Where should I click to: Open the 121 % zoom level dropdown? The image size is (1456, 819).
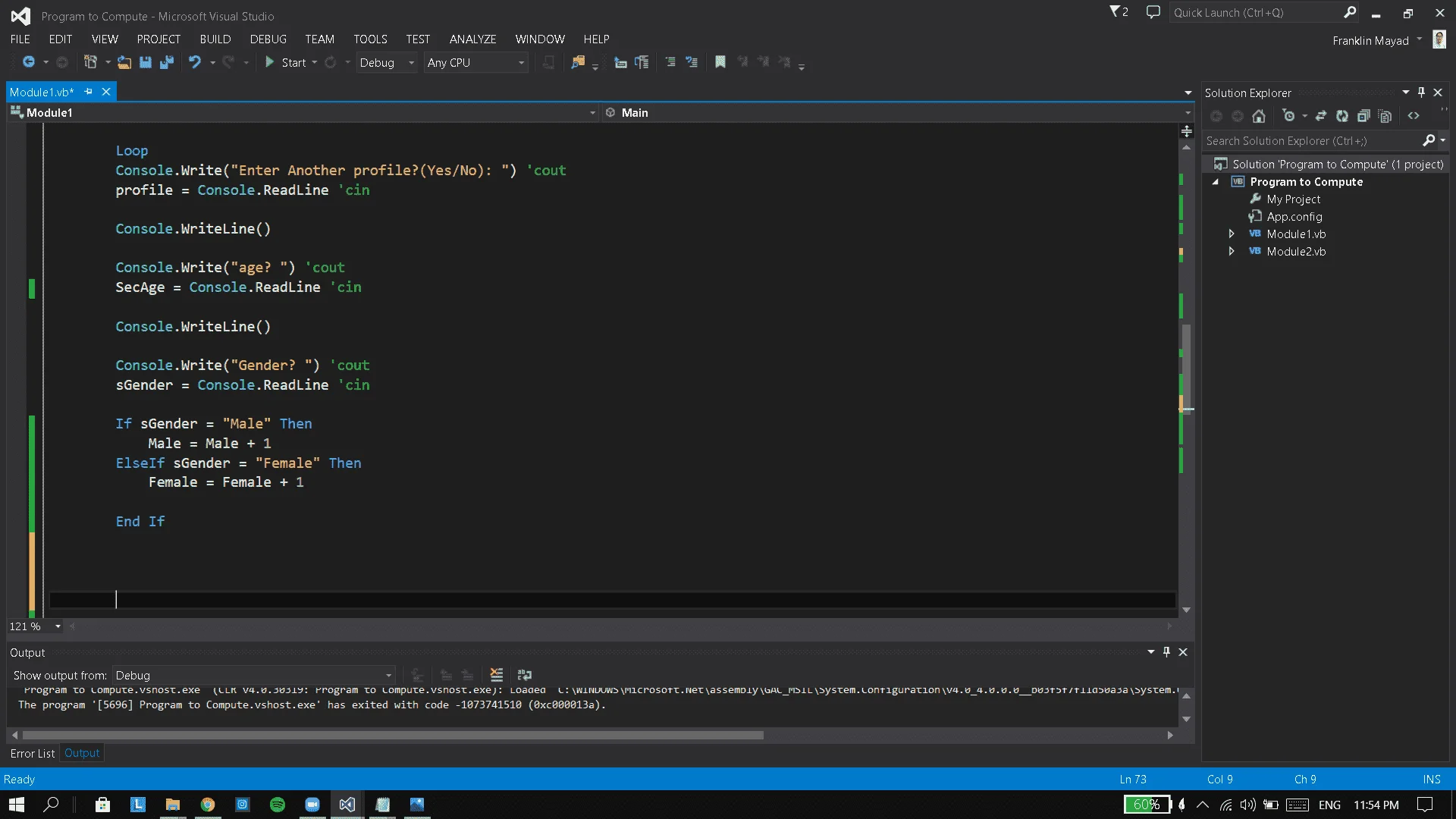point(35,626)
